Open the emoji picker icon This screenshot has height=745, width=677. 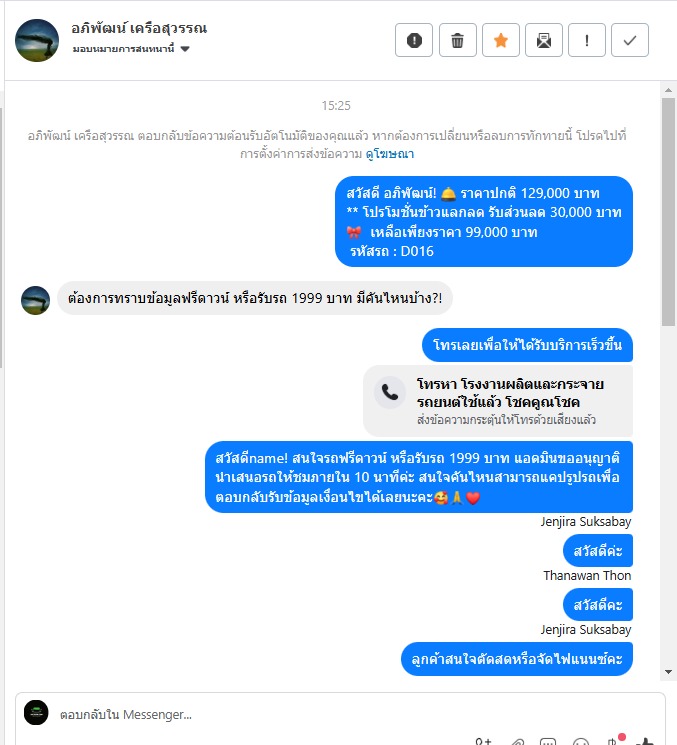coord(581,742)
